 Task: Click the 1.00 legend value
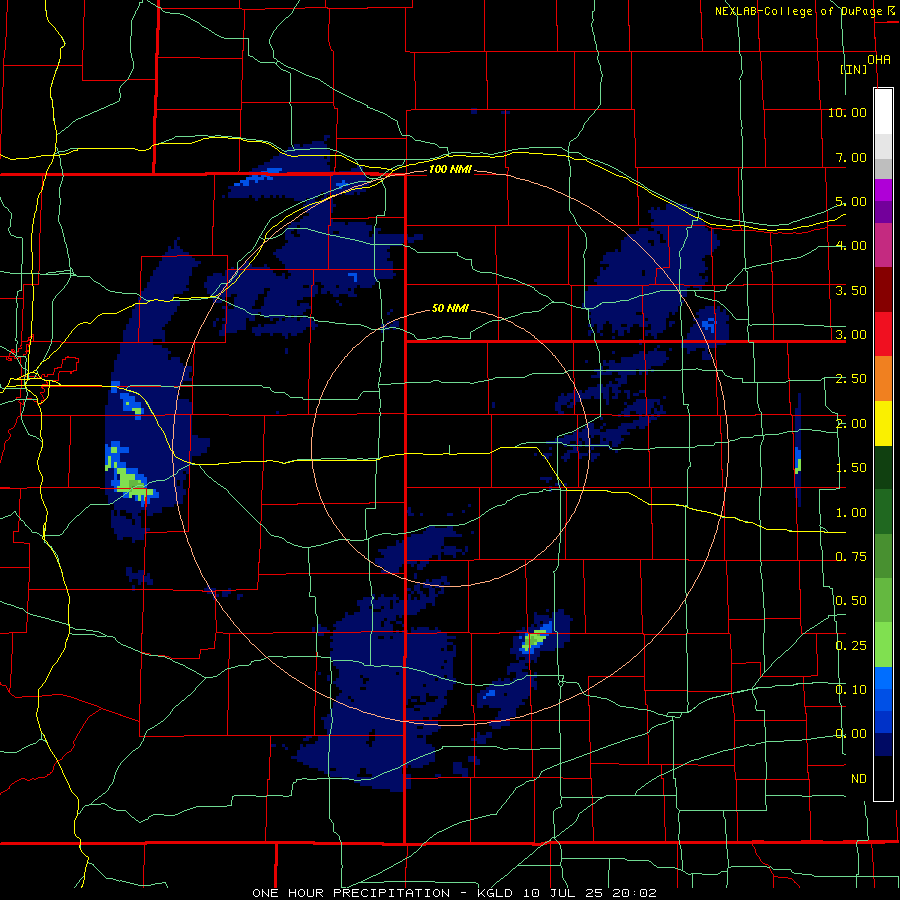tap(851, 513)
